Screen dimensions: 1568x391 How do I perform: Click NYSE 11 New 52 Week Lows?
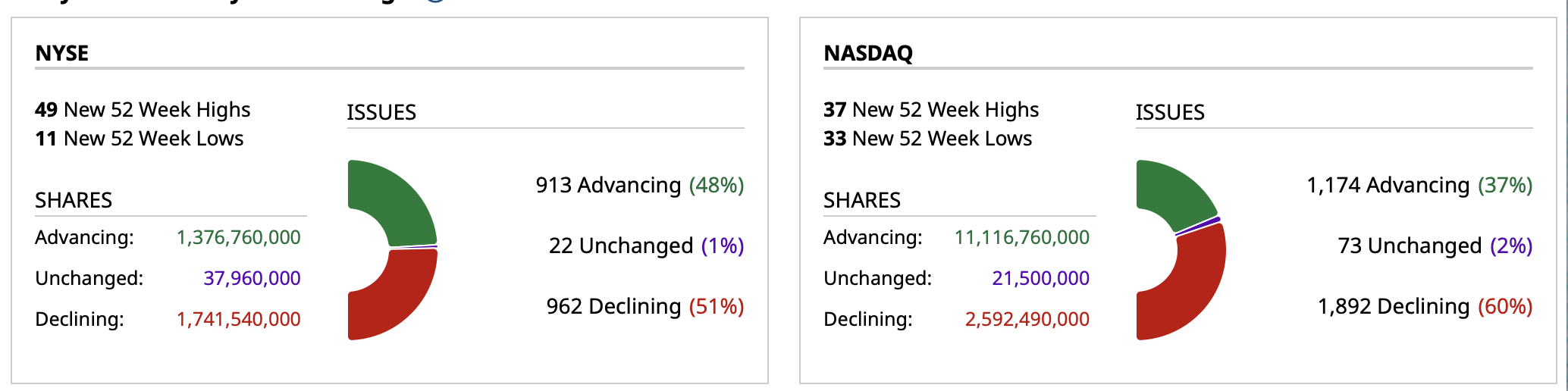point(140,139)
